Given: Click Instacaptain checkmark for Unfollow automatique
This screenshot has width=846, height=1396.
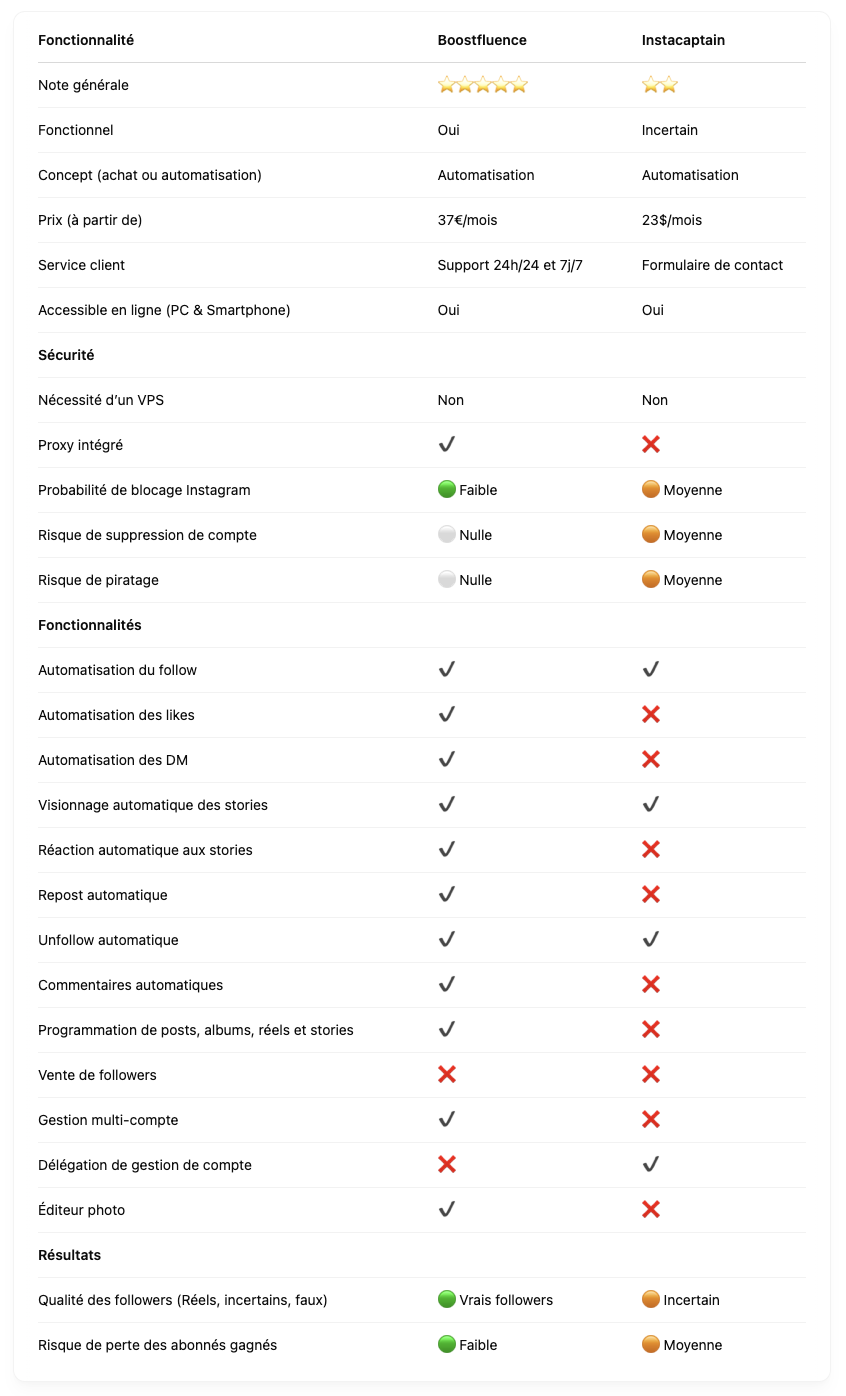Looking at the screenshot, I should (x=651, y=940).
